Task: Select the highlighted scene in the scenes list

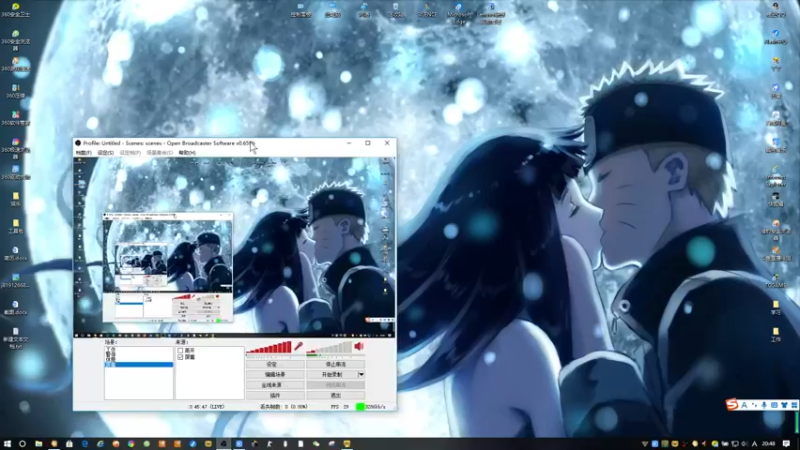Action: [x=139, y=364]
